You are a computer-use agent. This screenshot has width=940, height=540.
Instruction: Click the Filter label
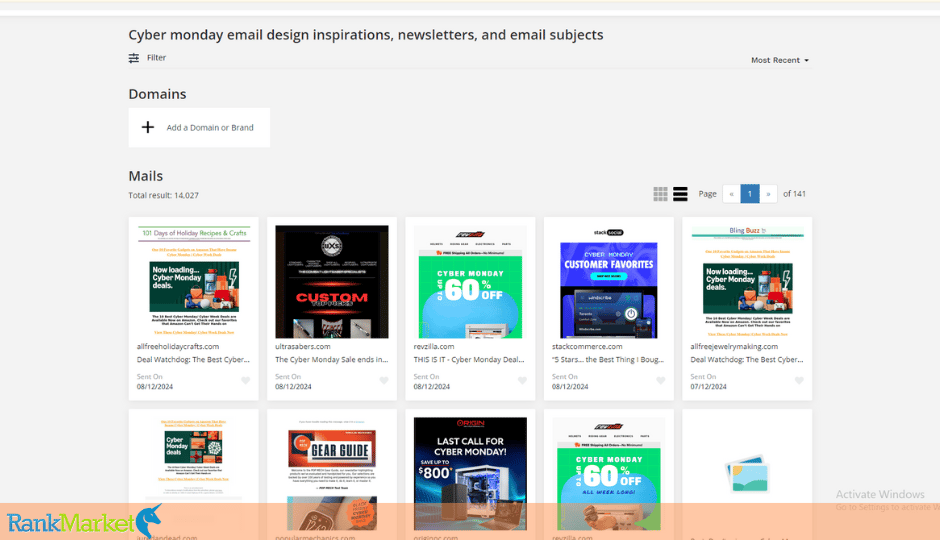tap(156, 58)
